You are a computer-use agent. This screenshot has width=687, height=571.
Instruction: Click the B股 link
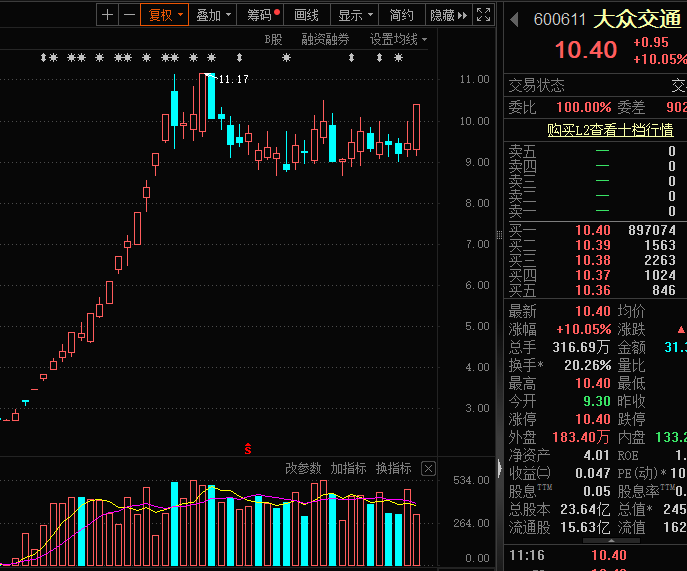coord(273,40)
